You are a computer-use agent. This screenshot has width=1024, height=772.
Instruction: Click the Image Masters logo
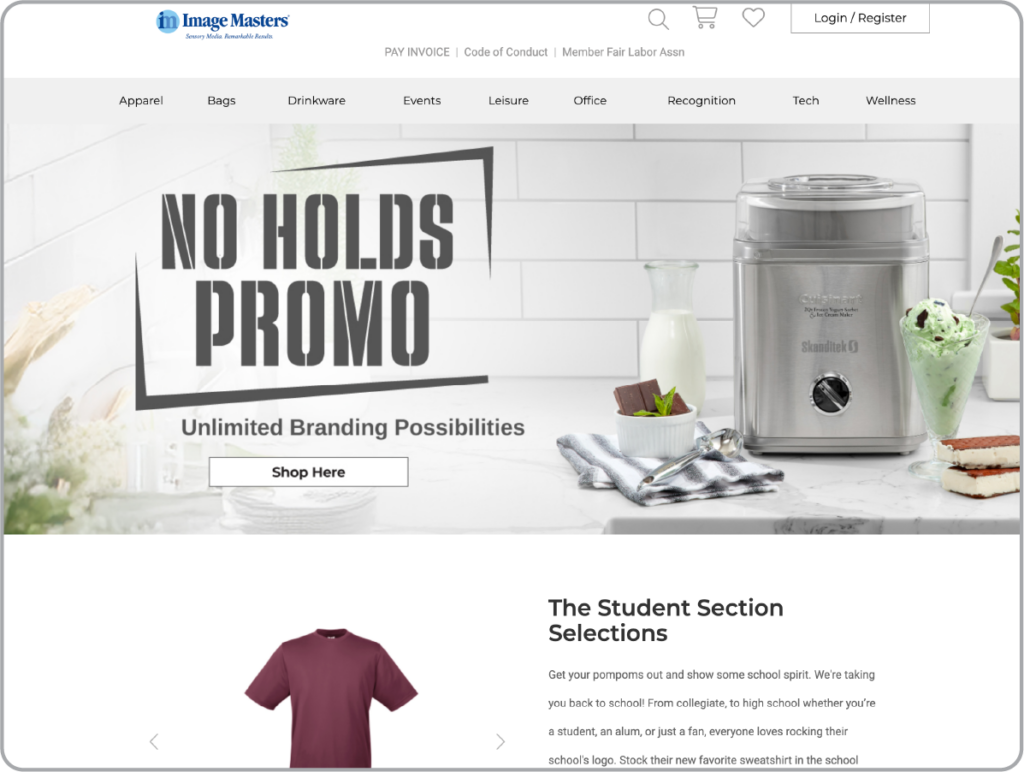(223, 25)
